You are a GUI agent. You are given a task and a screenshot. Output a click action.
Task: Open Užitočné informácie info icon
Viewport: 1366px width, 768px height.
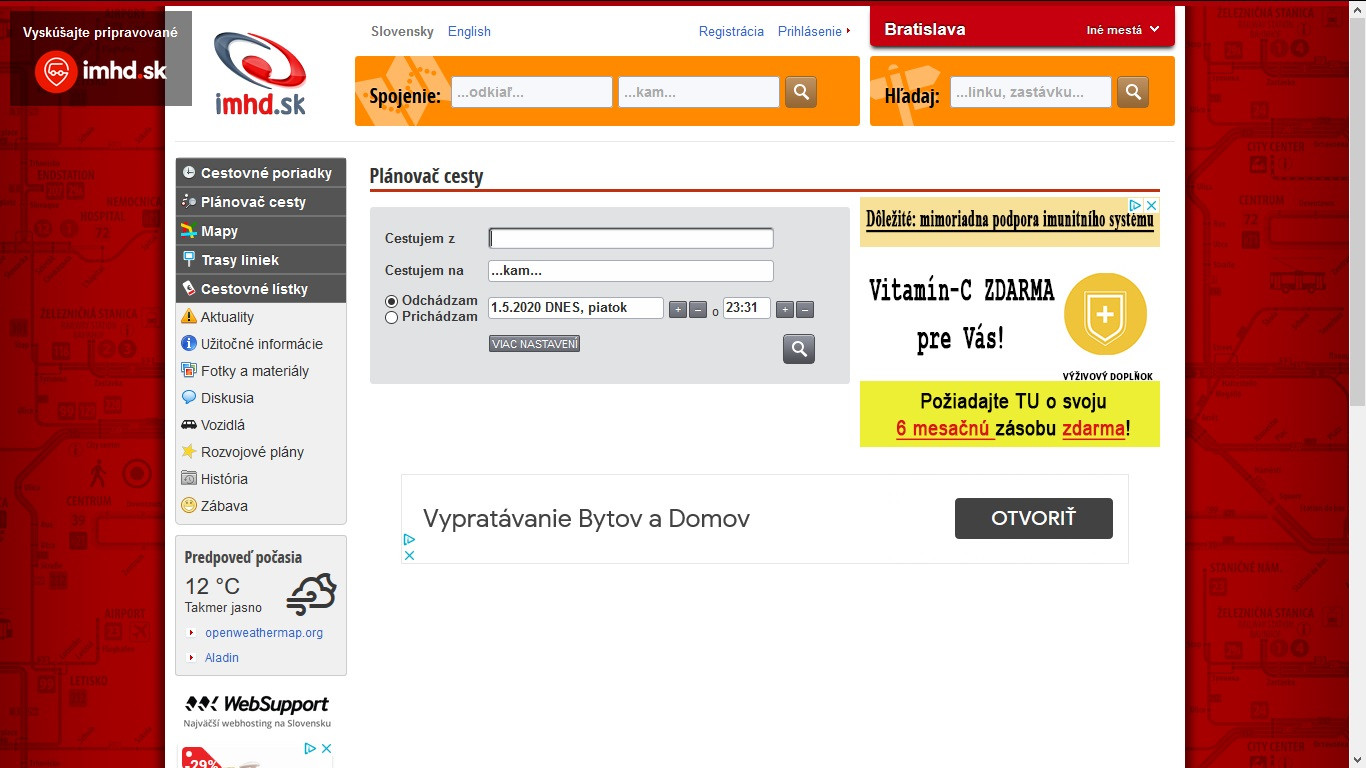point(189,344)
